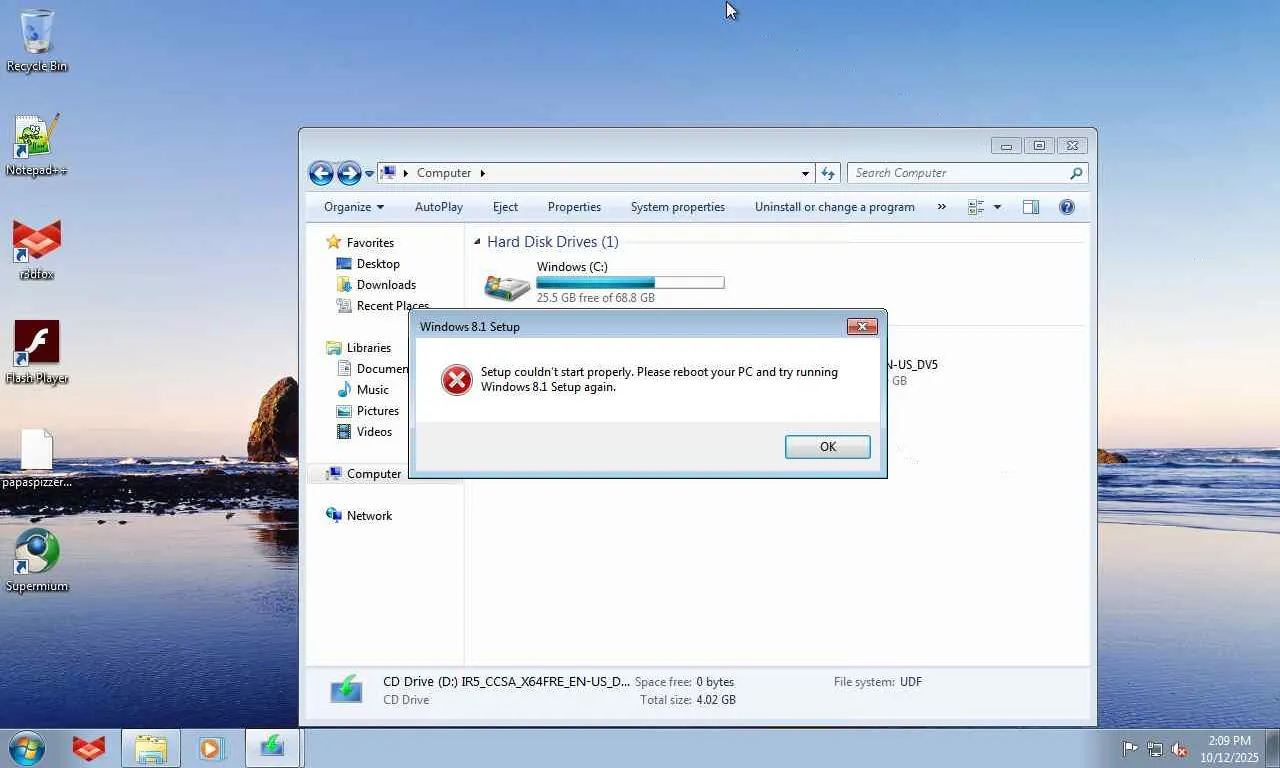
Task: Open the Videos library
Action: (374, 432)
